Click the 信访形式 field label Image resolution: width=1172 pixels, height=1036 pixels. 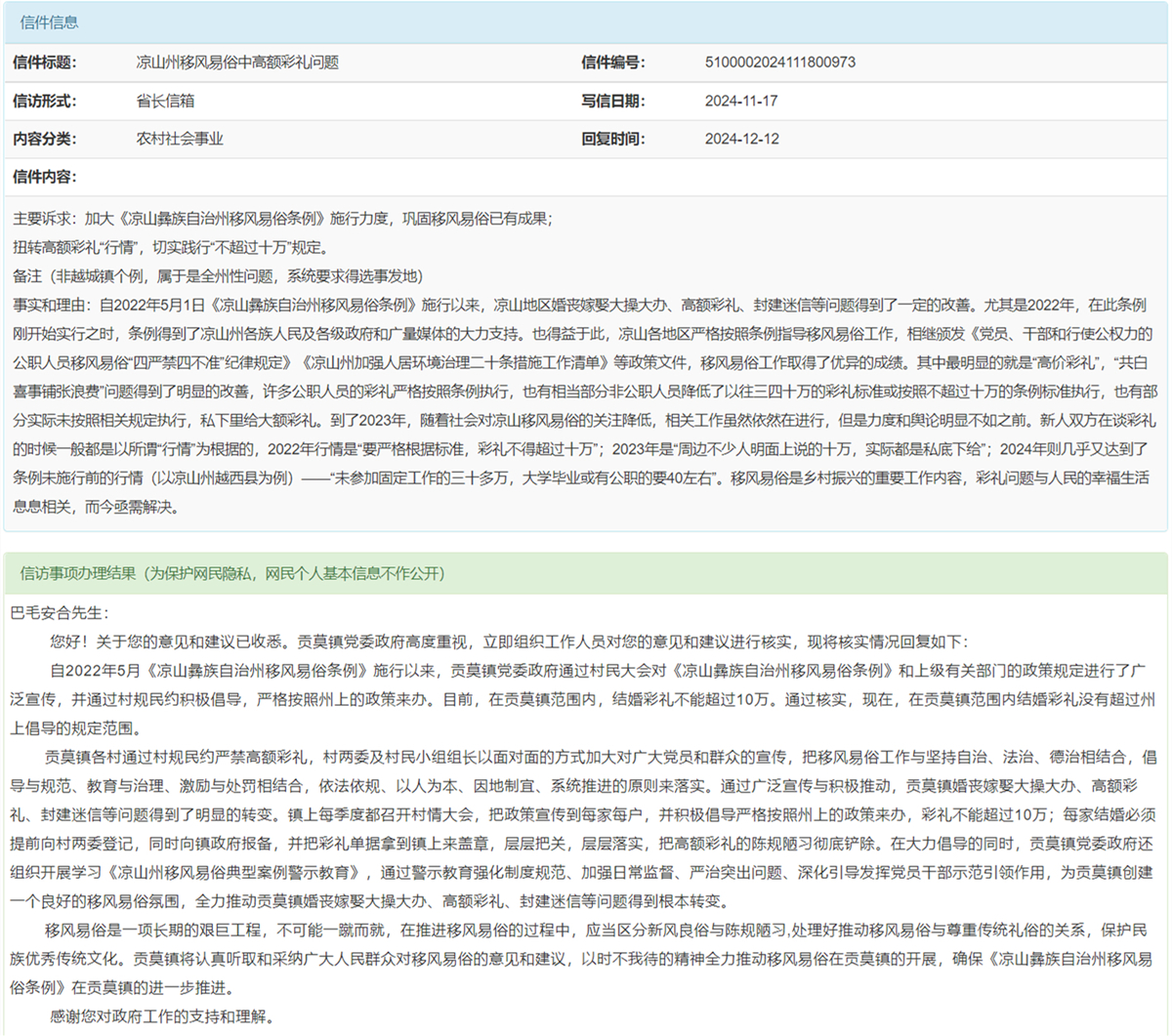pyautogui.click(x=45, y=101)
